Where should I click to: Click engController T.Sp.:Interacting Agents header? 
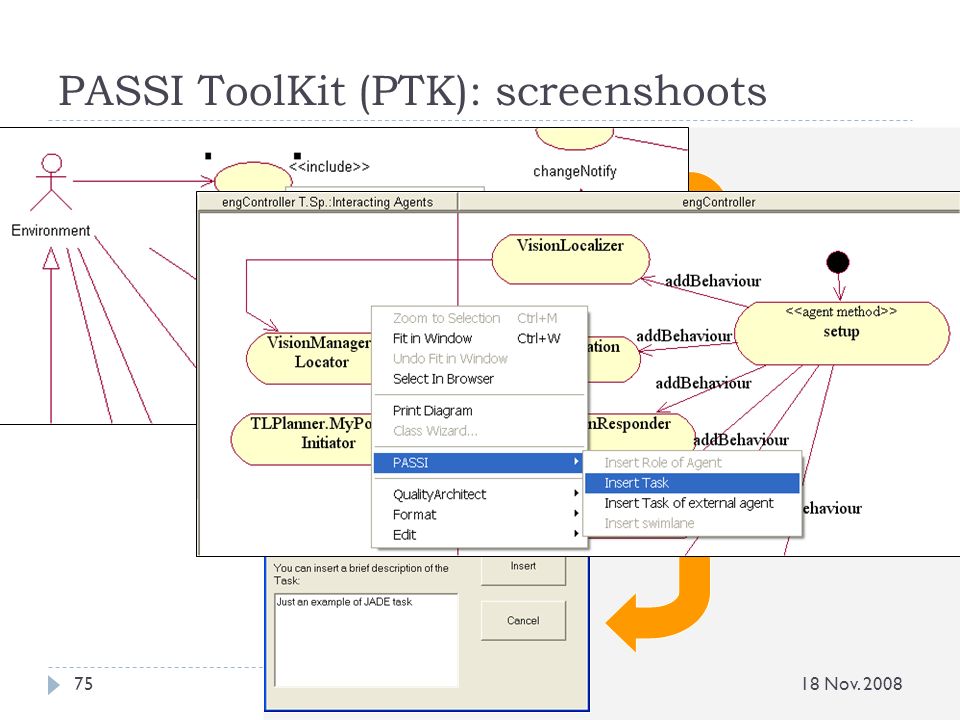pyautogui.click(x=328, y=202)
